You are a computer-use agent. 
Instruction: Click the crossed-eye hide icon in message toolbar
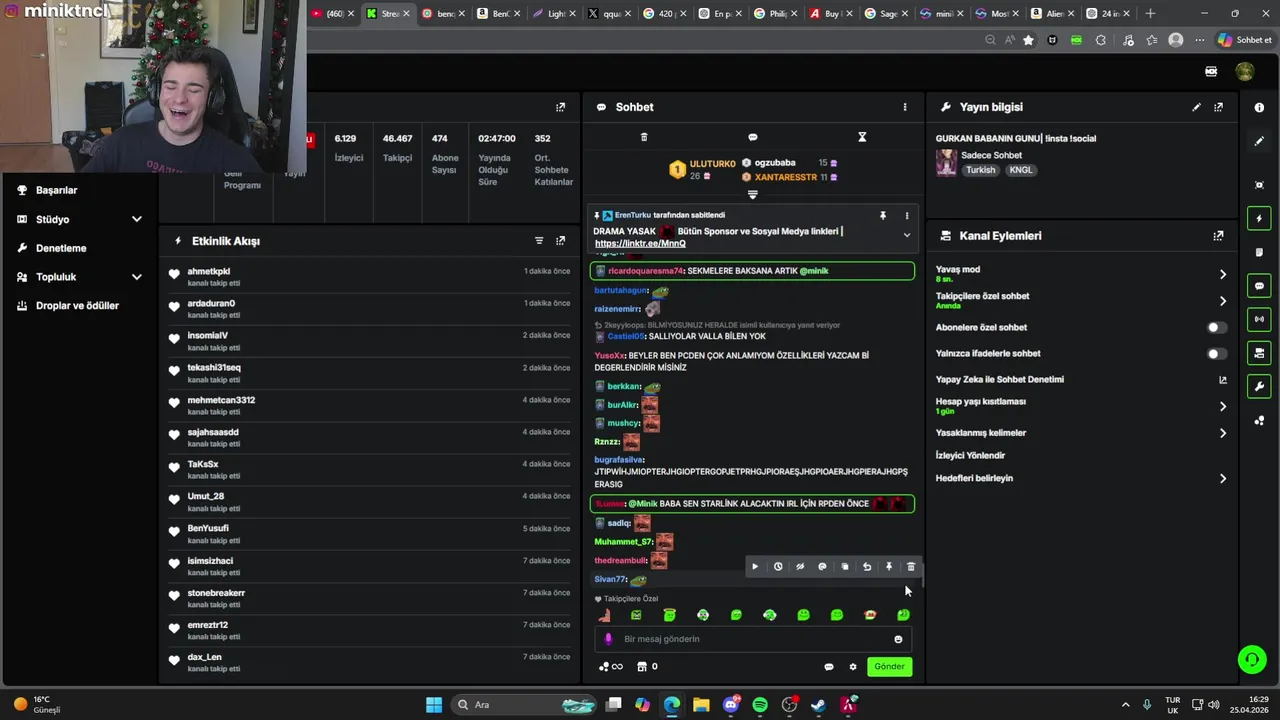click(800, 567)
